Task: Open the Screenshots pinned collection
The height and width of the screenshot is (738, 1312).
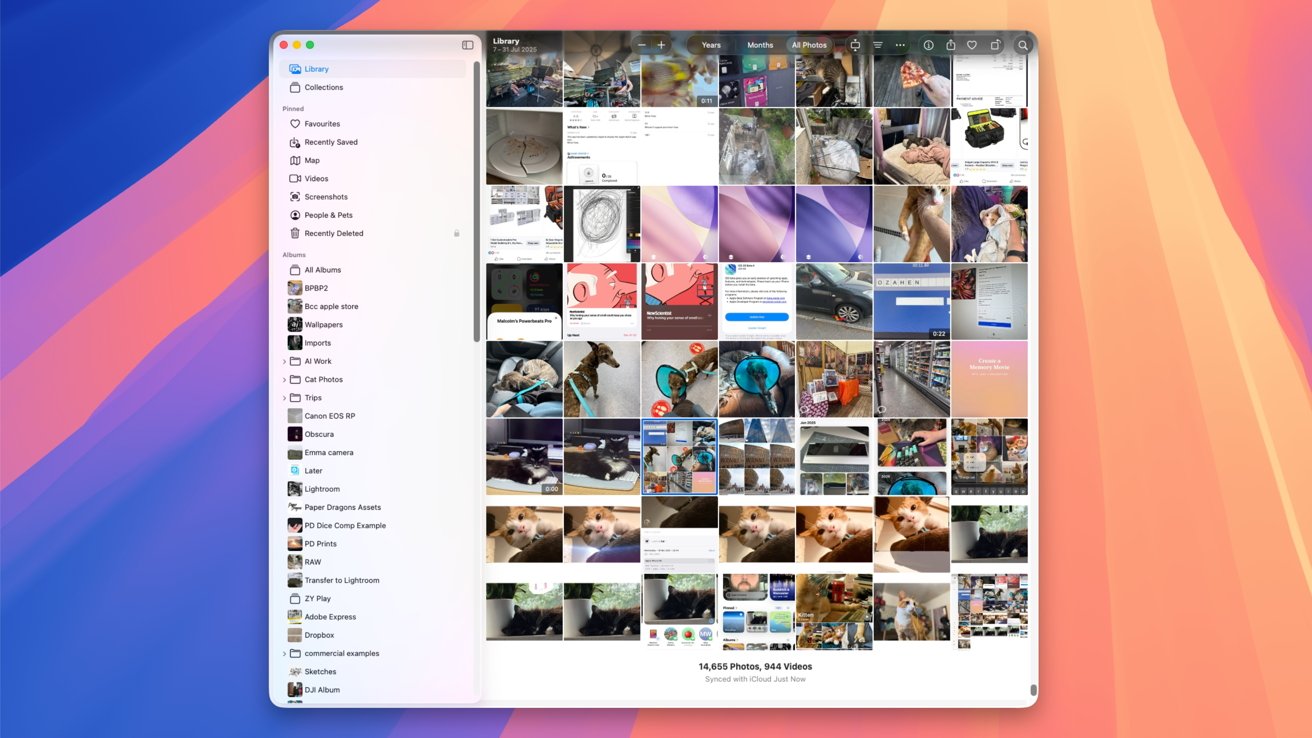Action: [x=326, y=197]
